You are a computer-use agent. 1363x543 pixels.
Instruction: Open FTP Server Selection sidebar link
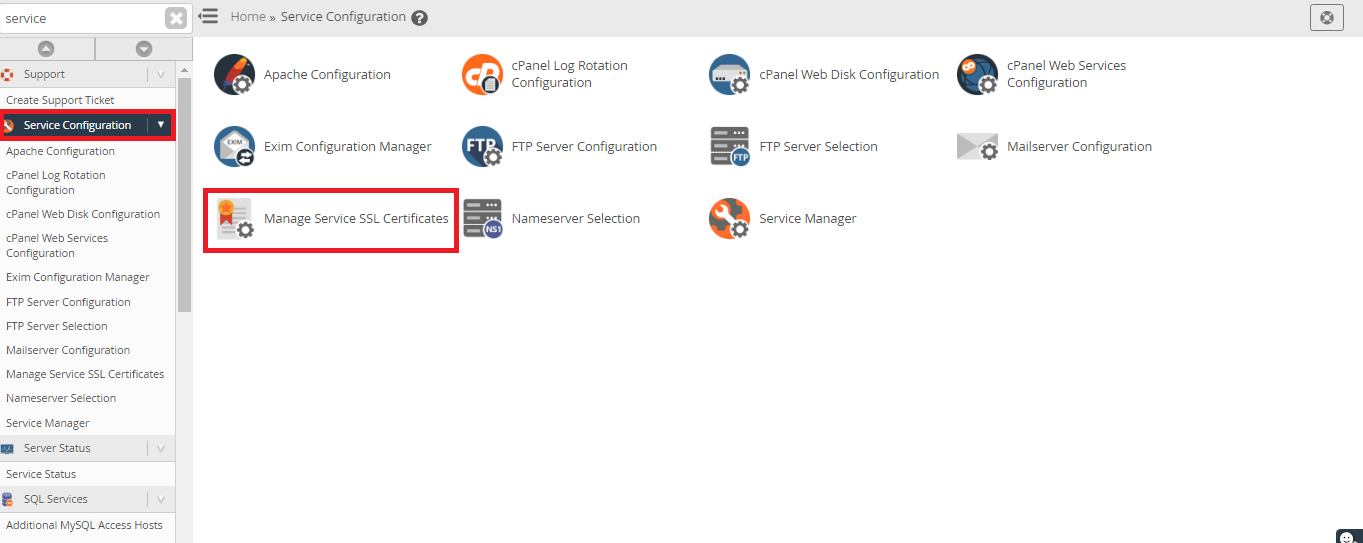click(x=57, y=327)
